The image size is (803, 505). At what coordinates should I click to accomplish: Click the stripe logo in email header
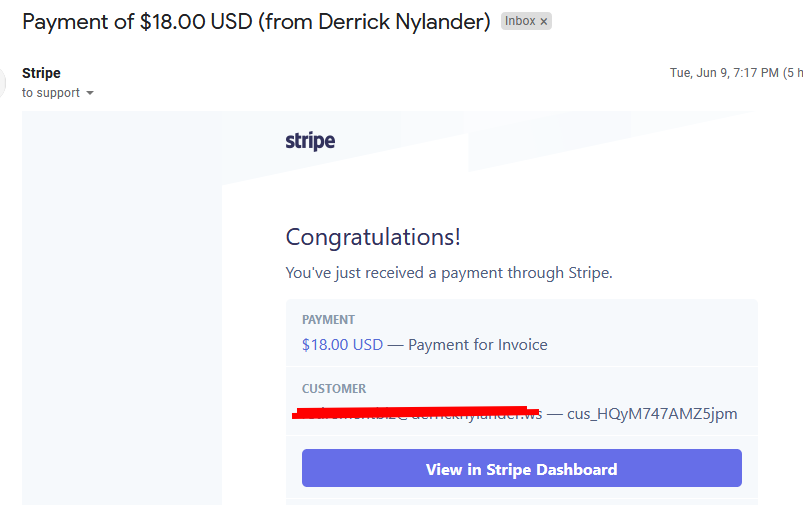(x=310, y=140)
